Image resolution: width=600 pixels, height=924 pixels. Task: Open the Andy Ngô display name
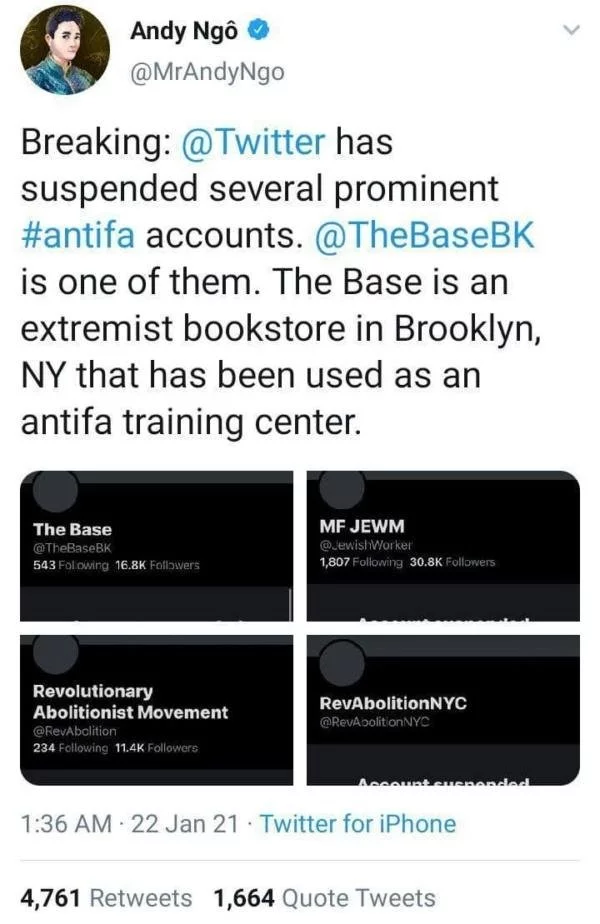(x=184, y=31)
